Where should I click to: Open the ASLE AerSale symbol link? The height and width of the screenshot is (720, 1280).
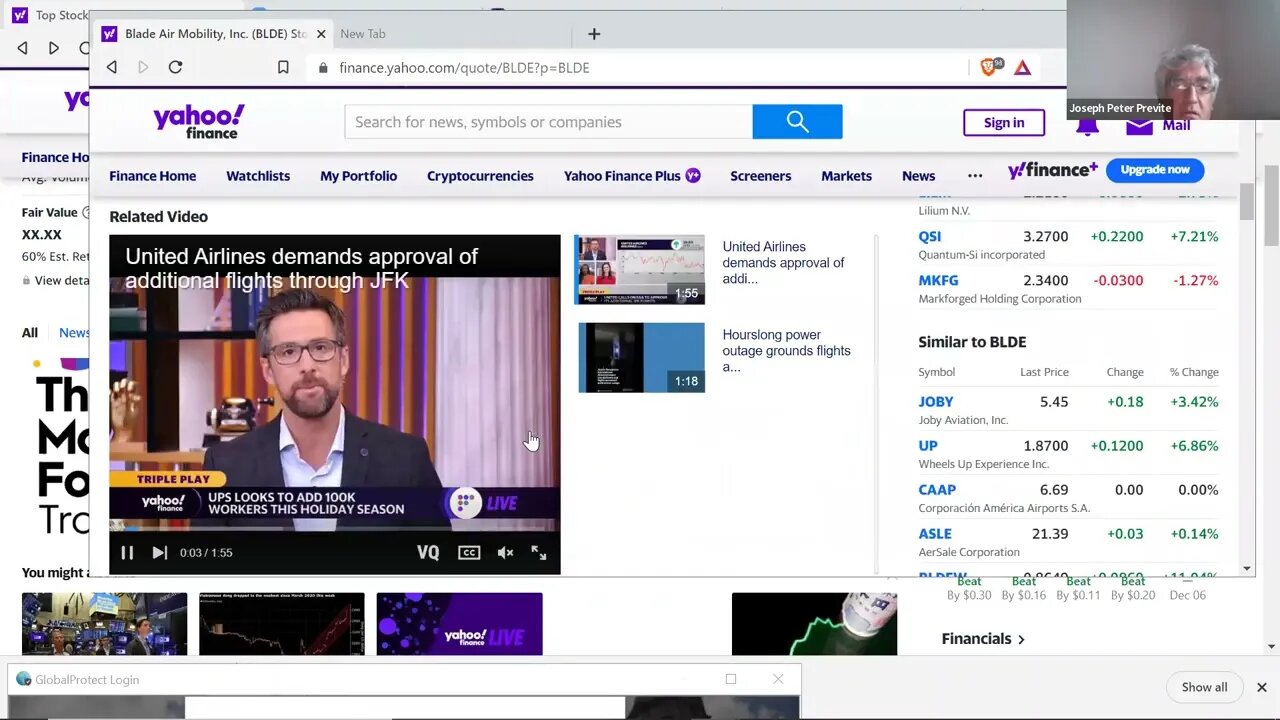(x=935, y=534)
